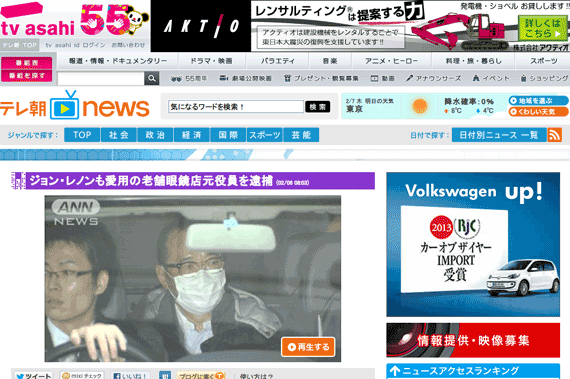This screenshot has height=379, width=570.
Task: Open the 使い方は？ link
Action: tap(256, 376)
